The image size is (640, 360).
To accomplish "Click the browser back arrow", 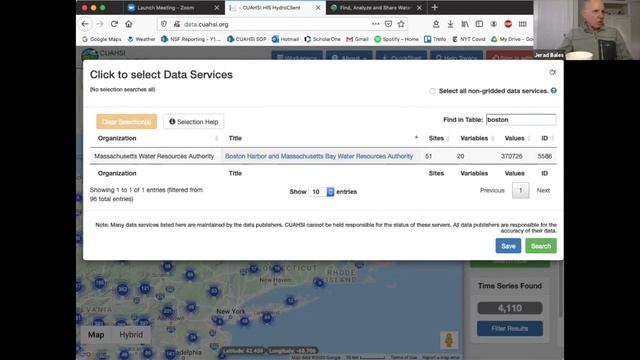I will [x=85, y=24].
